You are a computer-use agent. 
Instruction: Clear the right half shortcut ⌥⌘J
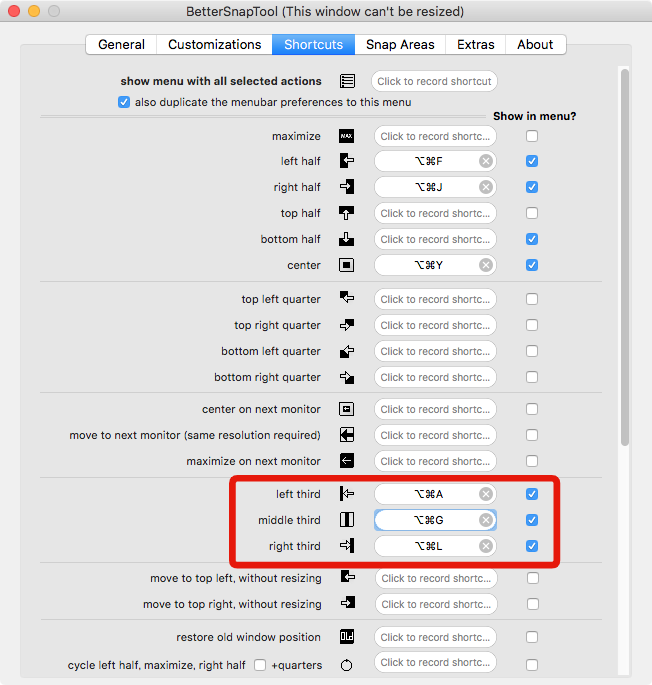[x=486, y=187]
